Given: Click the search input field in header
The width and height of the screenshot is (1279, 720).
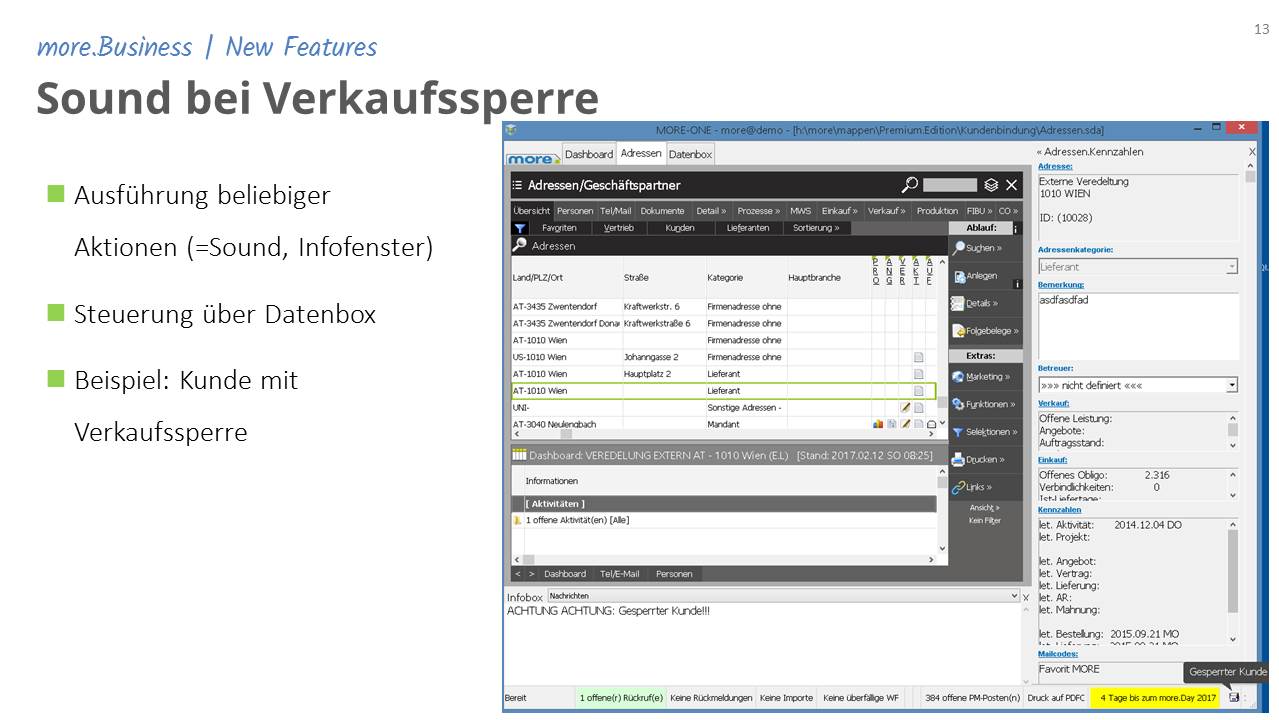Looking at the screenshot, I should click(950, 185).
